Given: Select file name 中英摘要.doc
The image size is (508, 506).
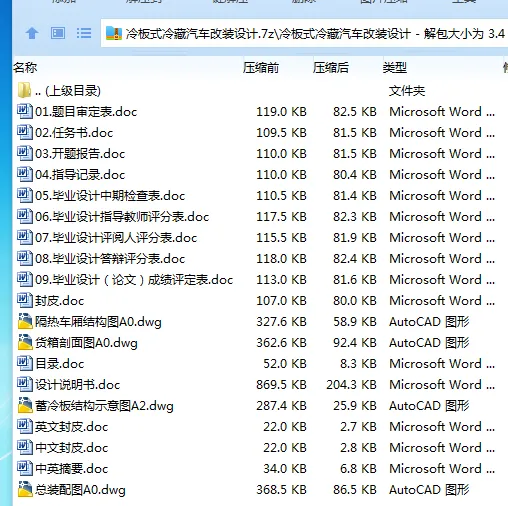Looking at the screenshot, I should (x=72, y=469).
